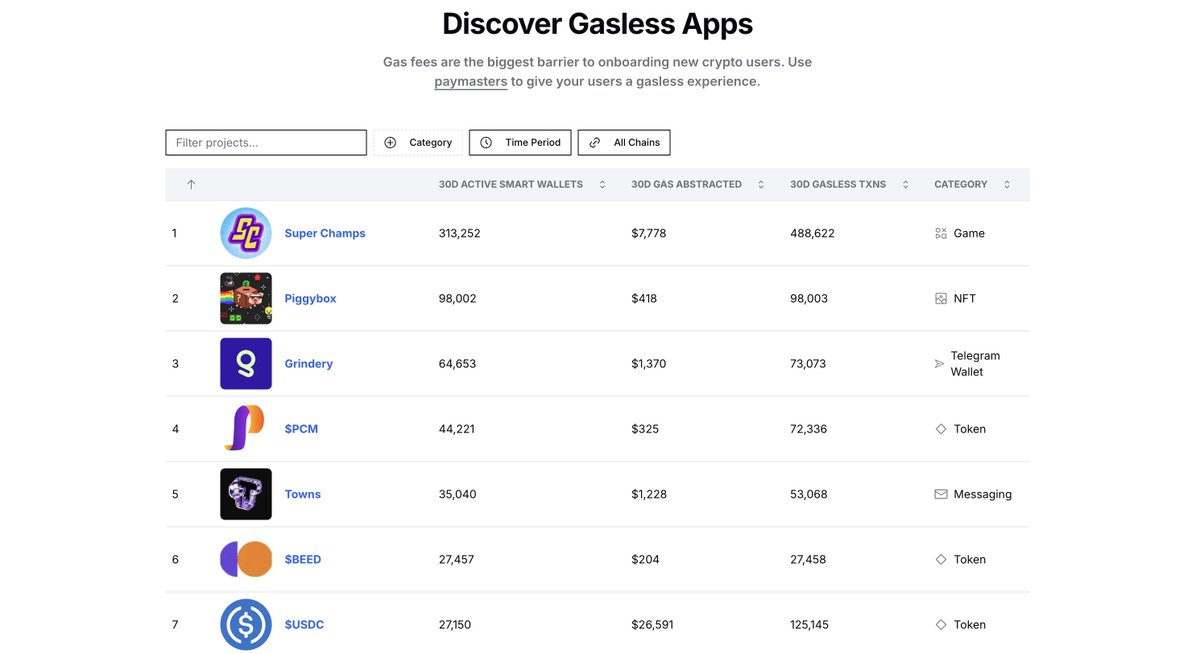Click the chain-link icon on All Chains button
1200x654 pixels.
tap(595, 143)
